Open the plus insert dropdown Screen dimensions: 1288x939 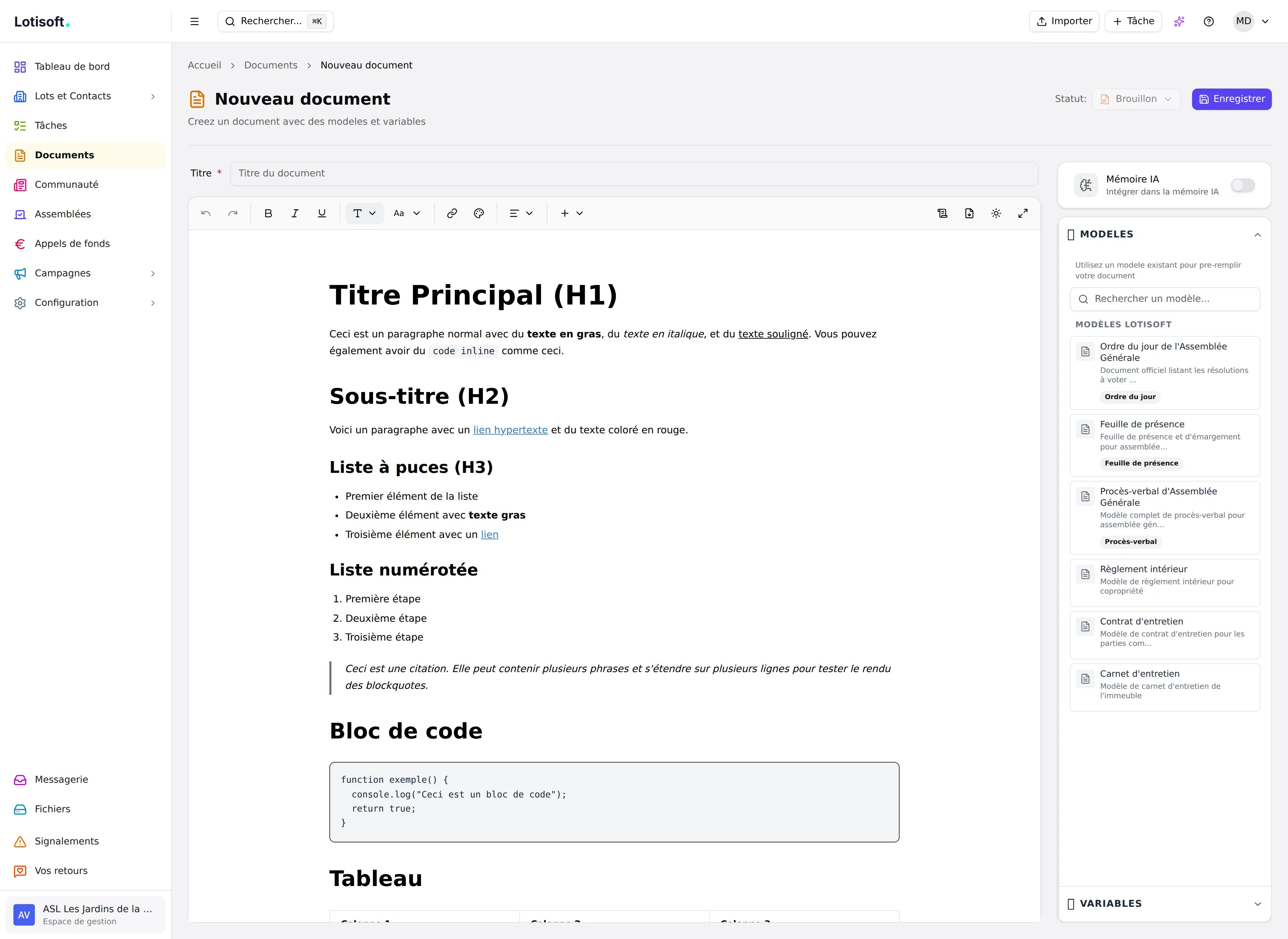coord(572,213)
